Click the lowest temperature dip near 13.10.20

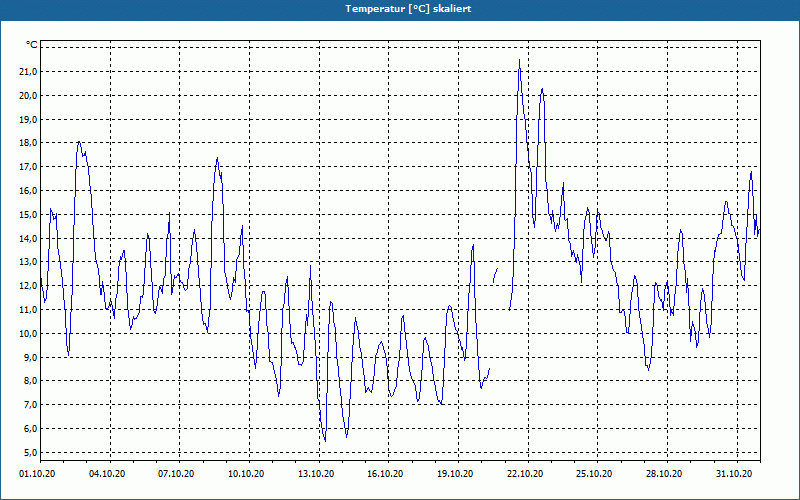(325, 440)
